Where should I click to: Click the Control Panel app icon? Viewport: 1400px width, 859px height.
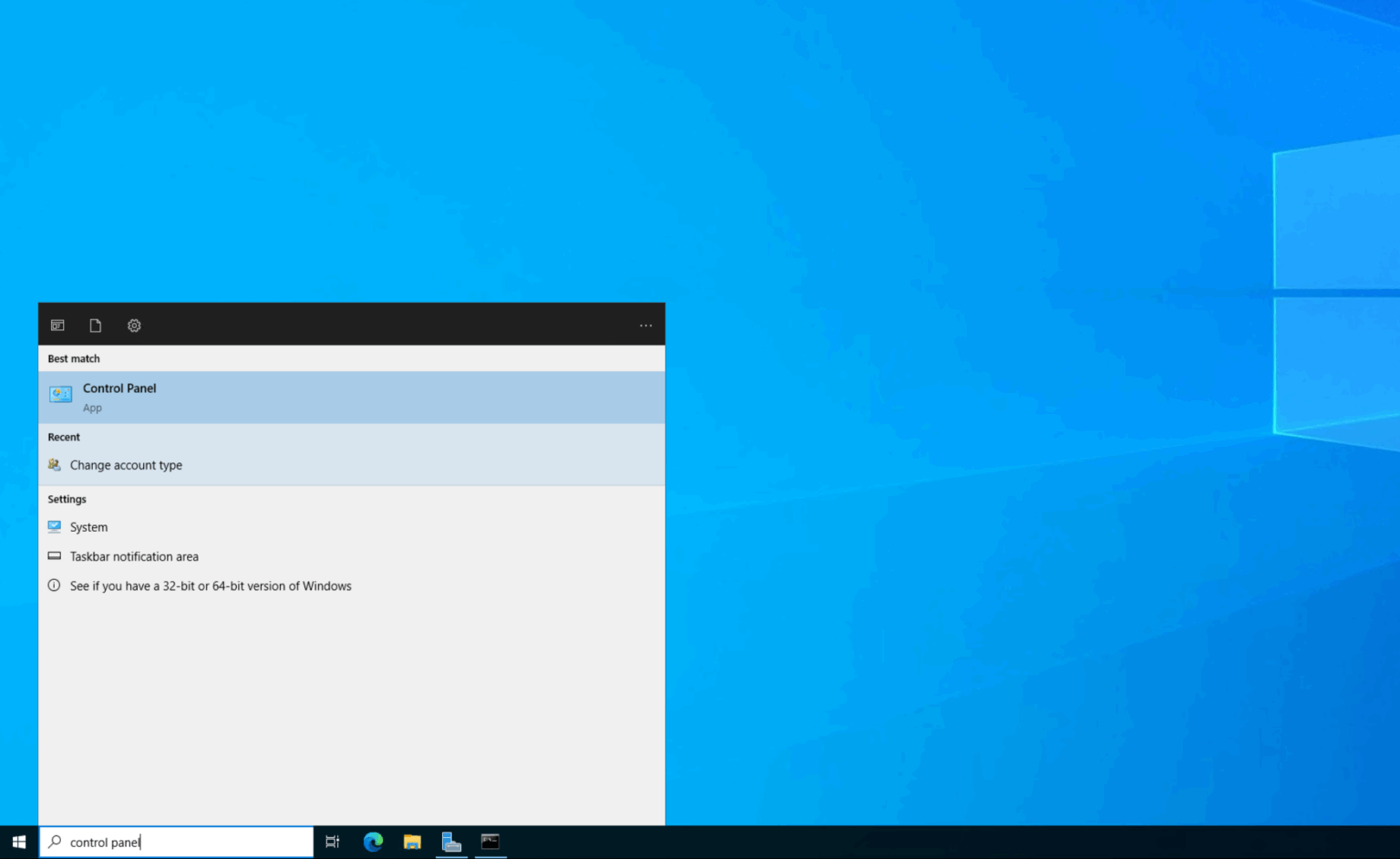click(59, 393)
